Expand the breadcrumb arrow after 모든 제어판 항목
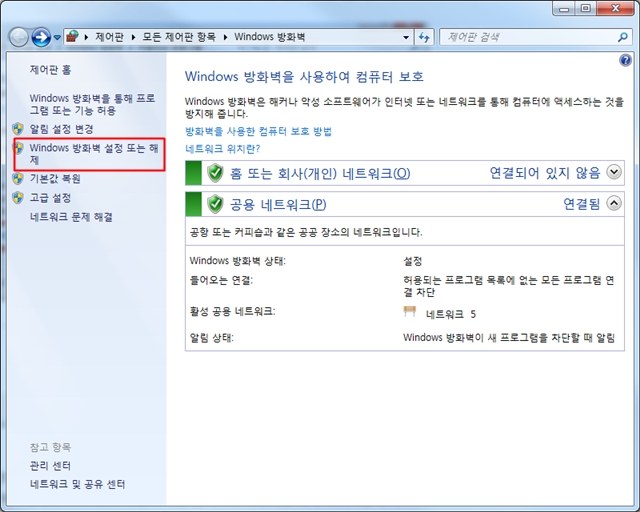 [225, 37]
